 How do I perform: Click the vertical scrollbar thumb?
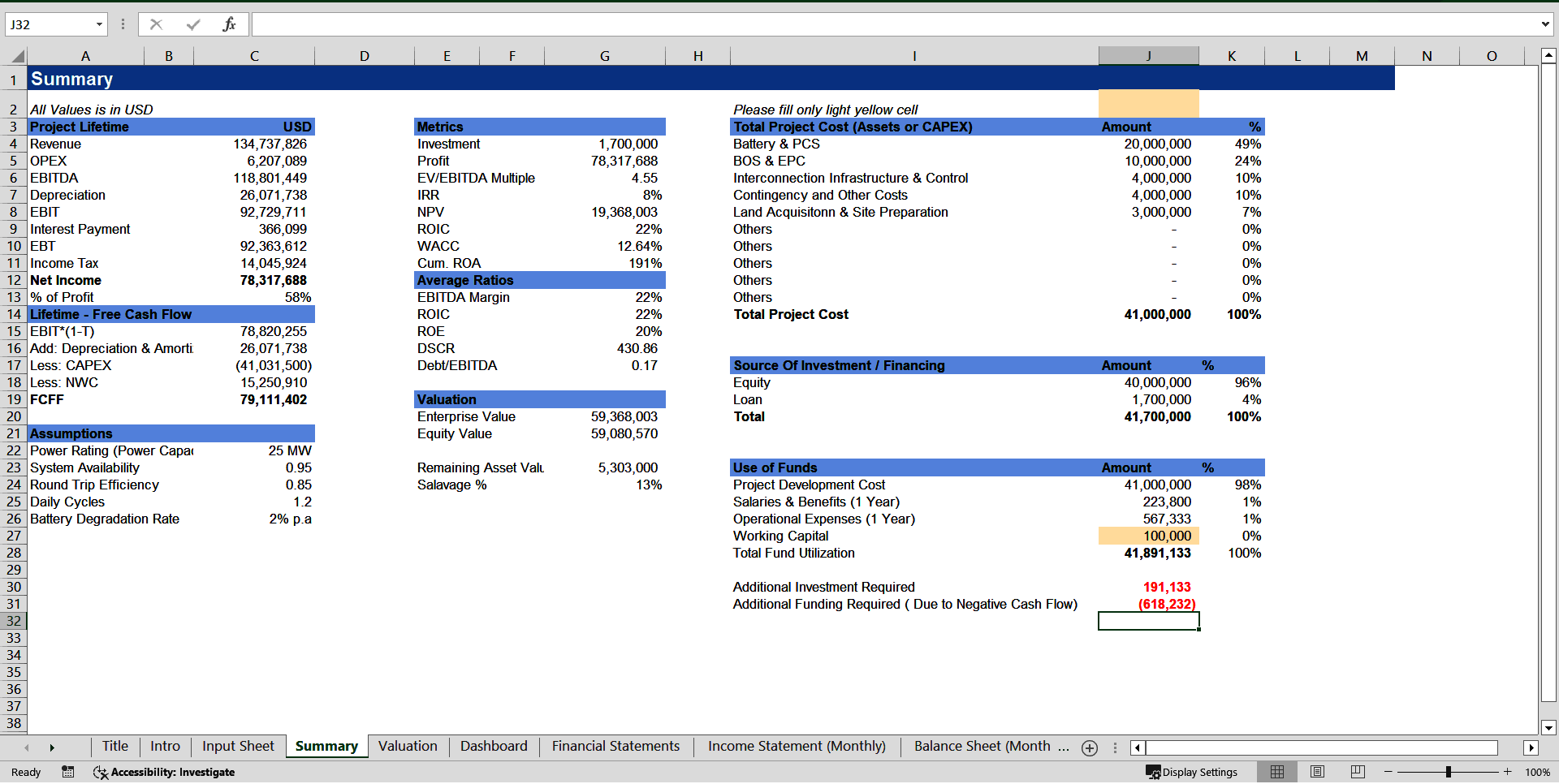click(1548, 383)
